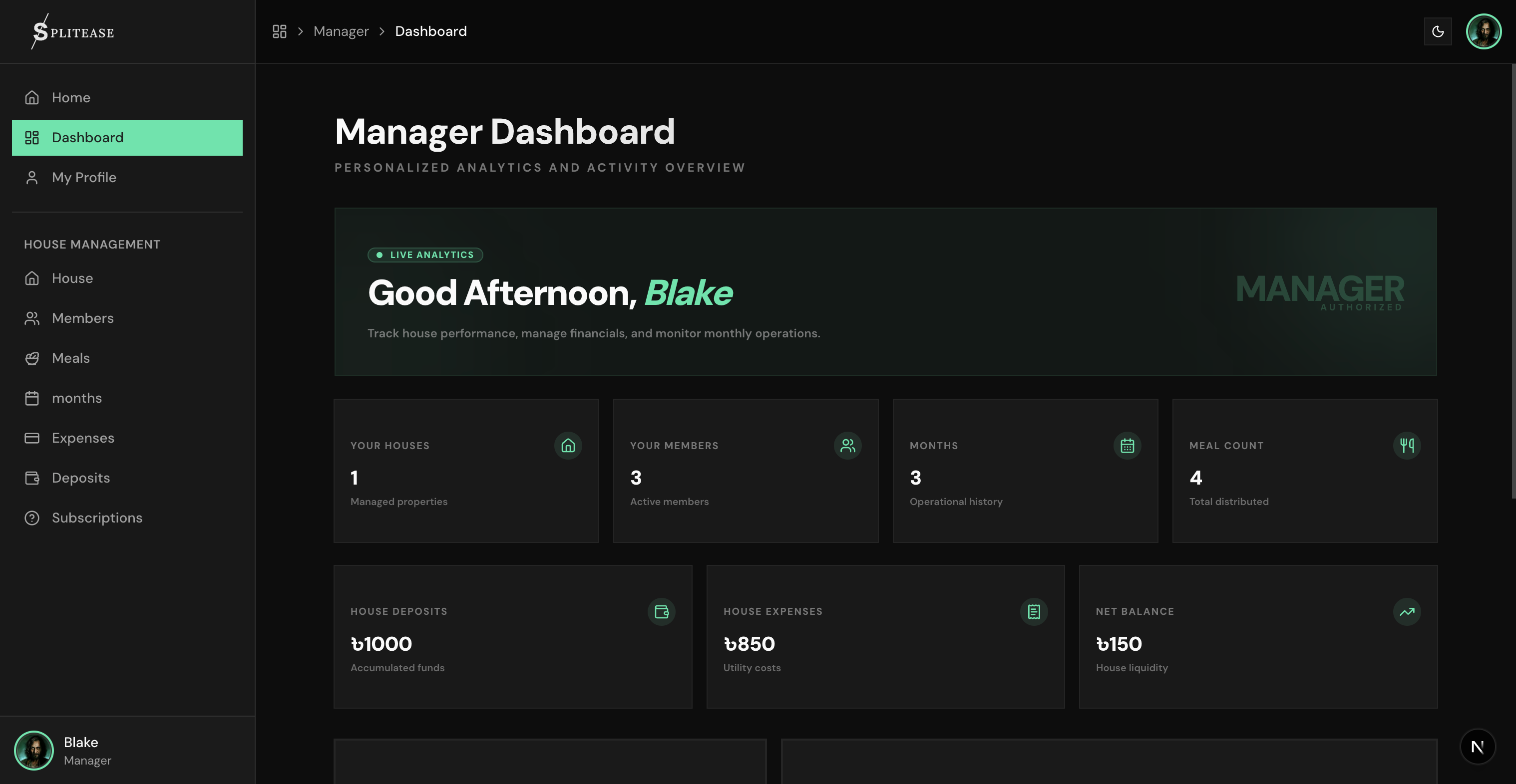Click the Meals salad icon in the sidebar
Image resolution: width=1516 pixels, height=784 pixels.
[32, 358]
